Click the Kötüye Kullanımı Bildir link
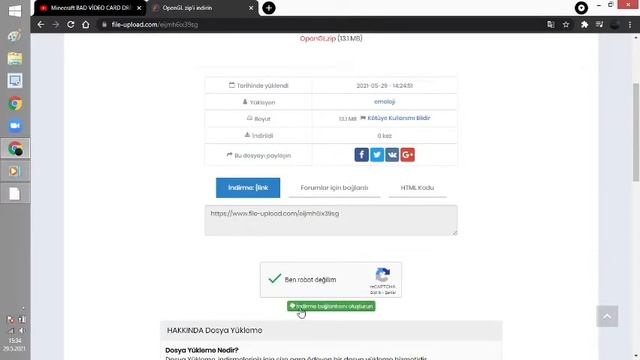640x360 pixels. [399, 118]
